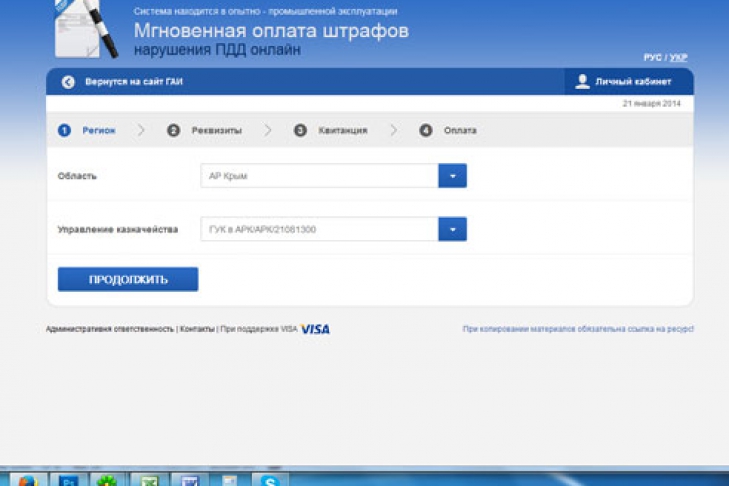Click the АР Крым region field
This screenshot has width=729, height=486.
click(x=319, y=176)
